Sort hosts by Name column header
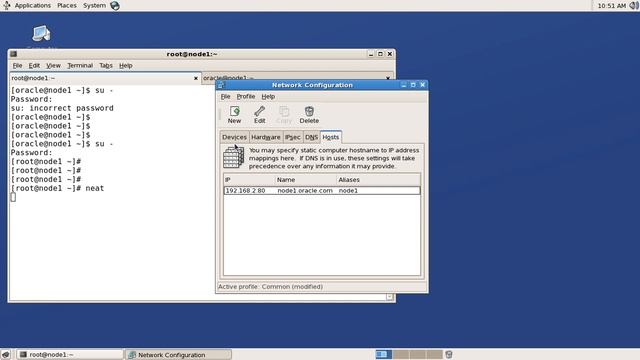Viewport: 640px width, 360px height. tap(306, 180)
